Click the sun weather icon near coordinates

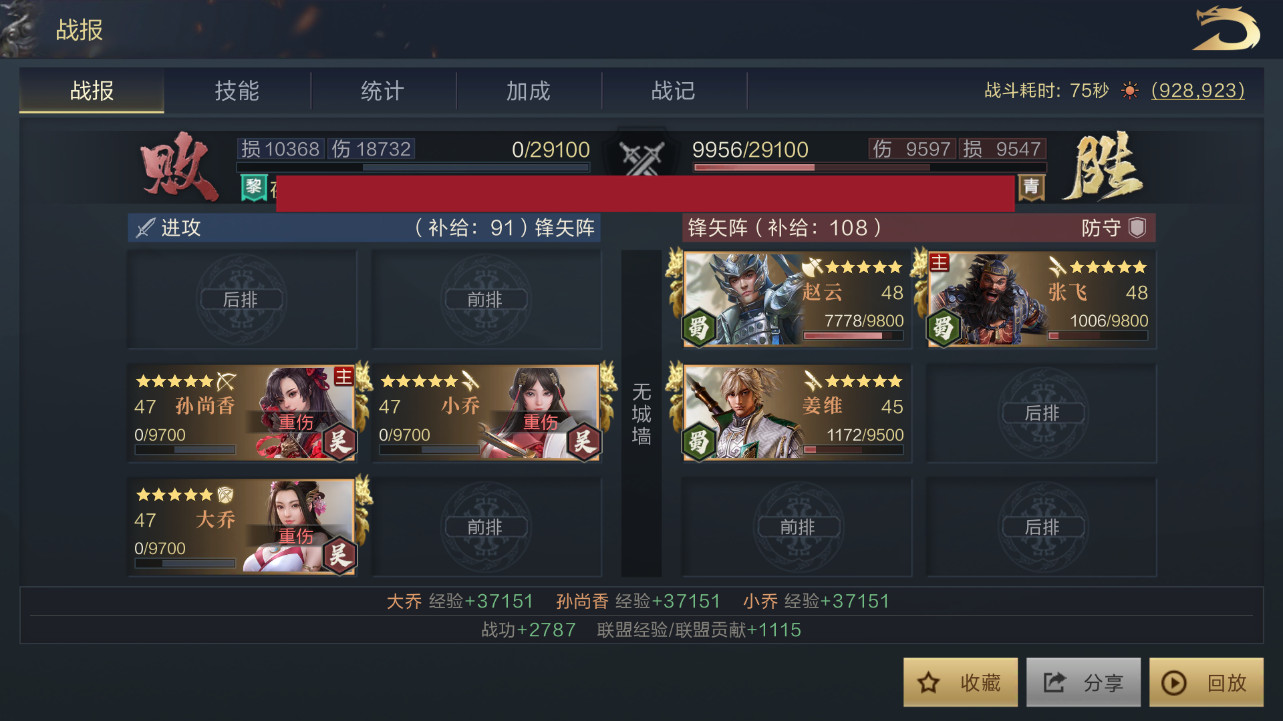pos(1130,91)
